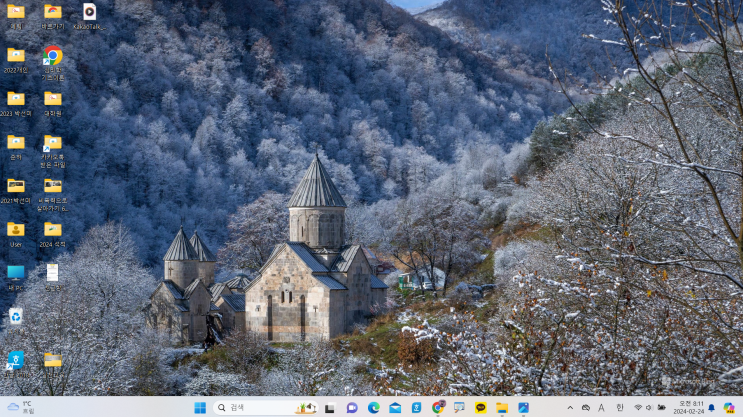Open the User folder
743x417 pixels.
click(16, 235)
